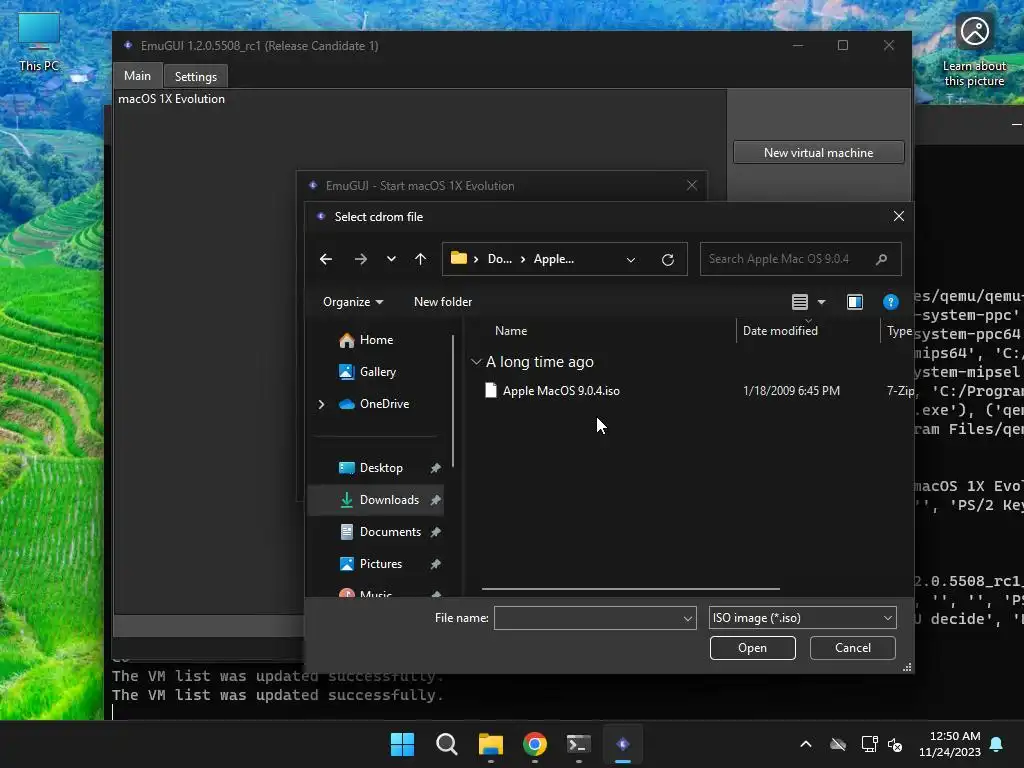Click the navigation pane vertical scrollbar

pos(453,401)
